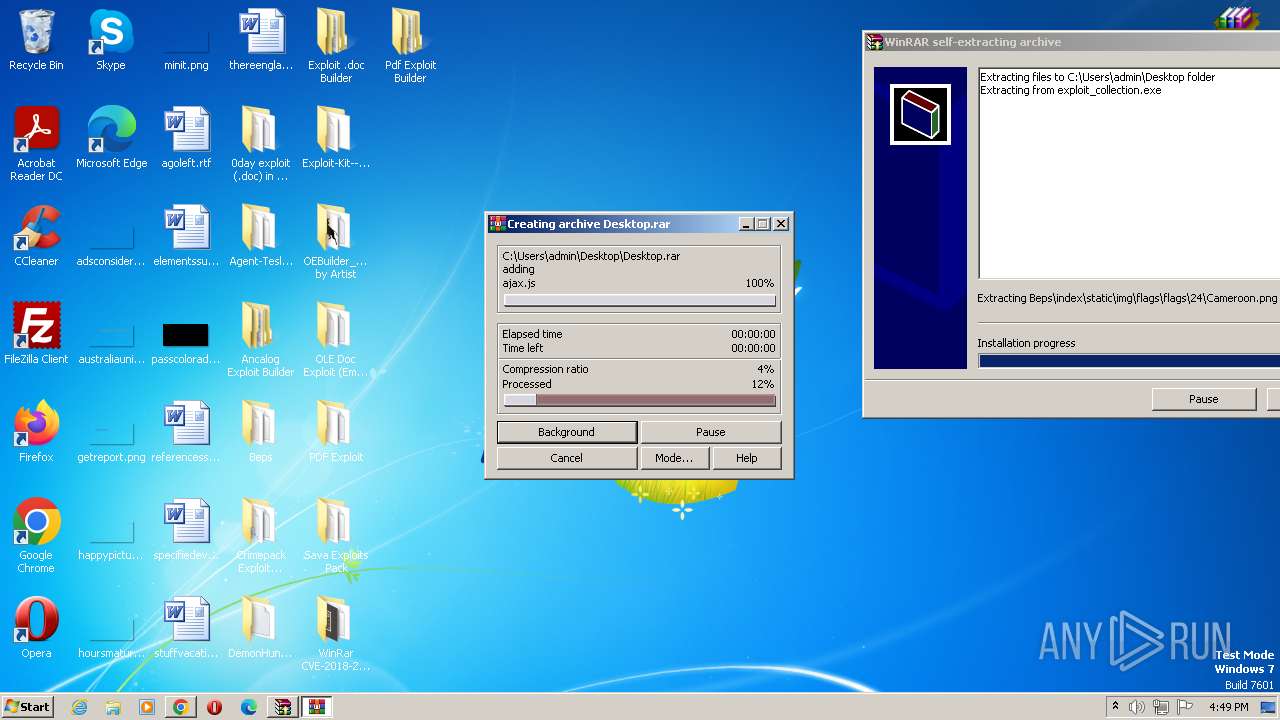This screenshot has width=1280, height=720.
Task: Open Microsoft Edge desktop shortcut
Action: [111, 139]
